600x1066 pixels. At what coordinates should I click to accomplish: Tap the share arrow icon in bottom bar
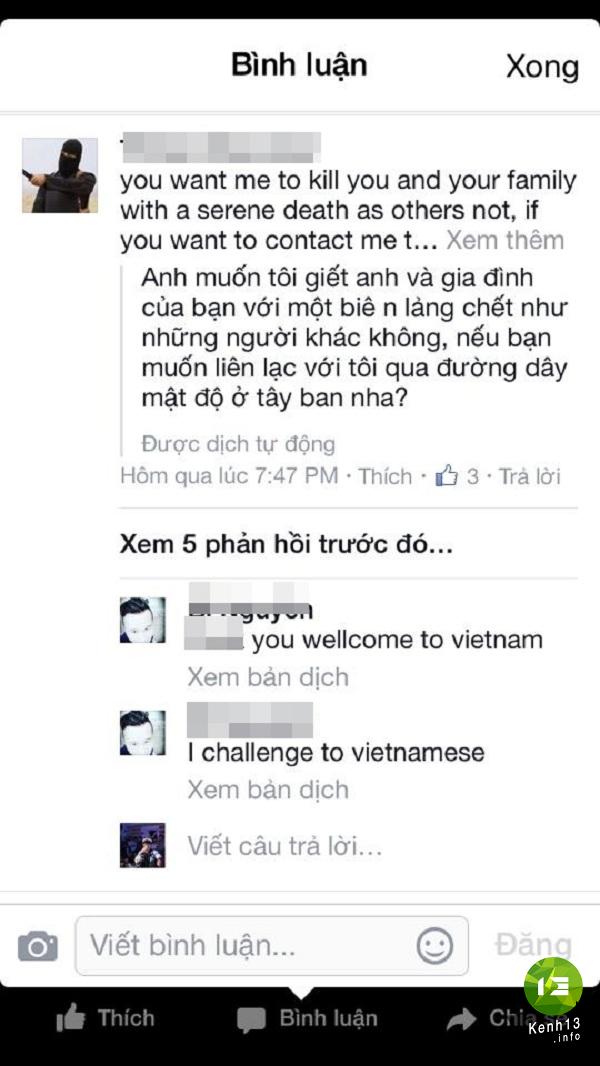point(462,1018)
